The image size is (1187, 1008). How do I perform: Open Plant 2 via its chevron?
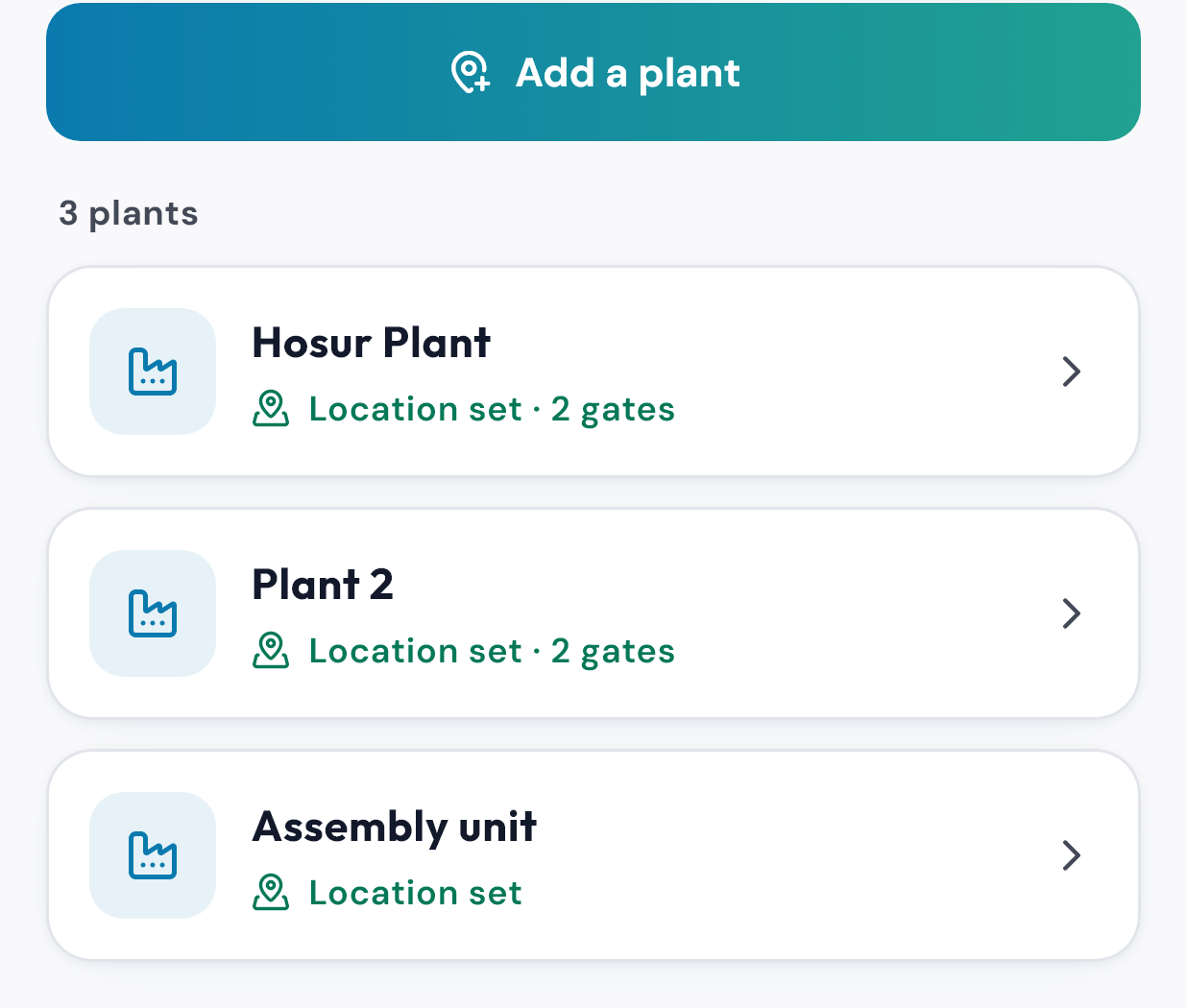coord(1072,613)
